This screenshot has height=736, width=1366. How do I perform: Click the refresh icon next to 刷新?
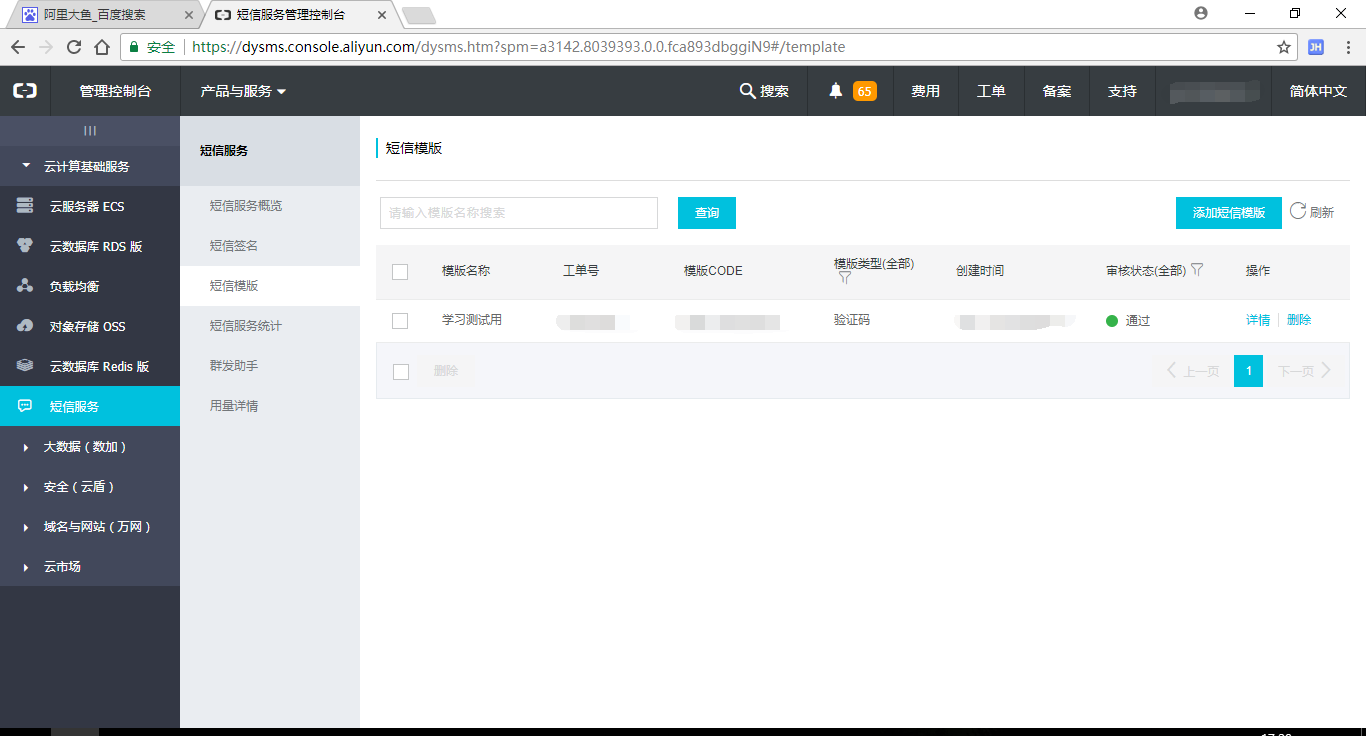[1298, 211]
